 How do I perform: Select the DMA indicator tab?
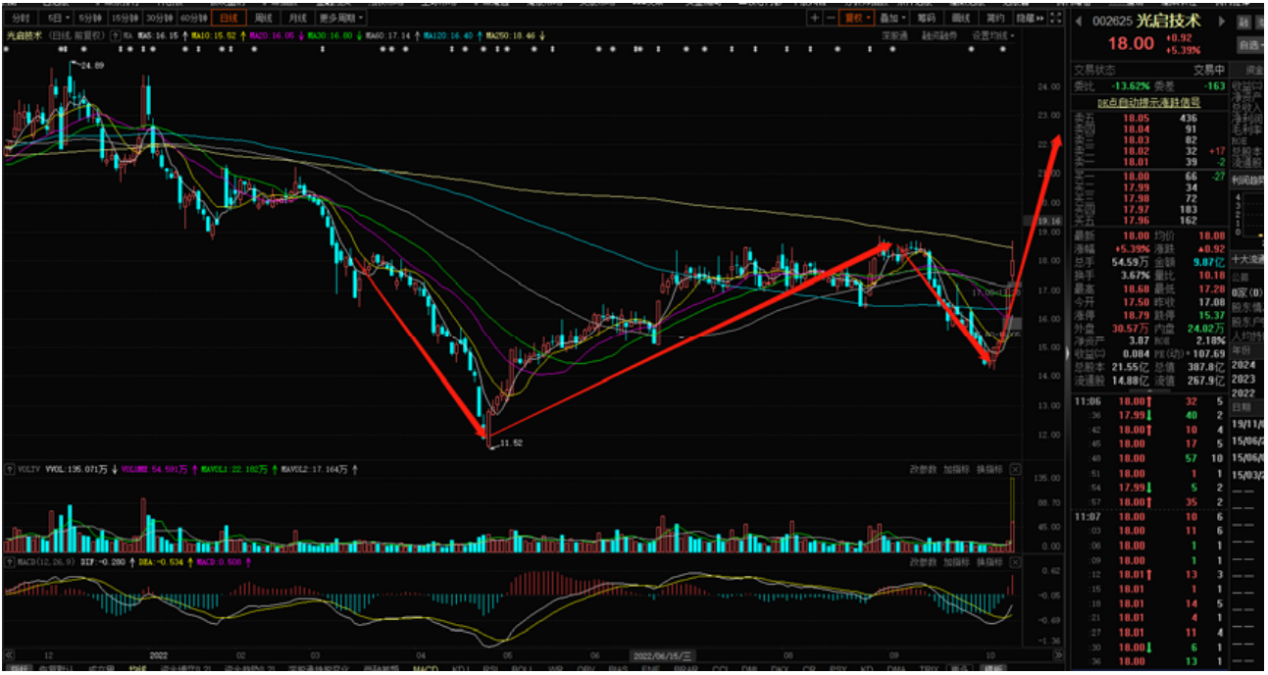tap(897, 668)
